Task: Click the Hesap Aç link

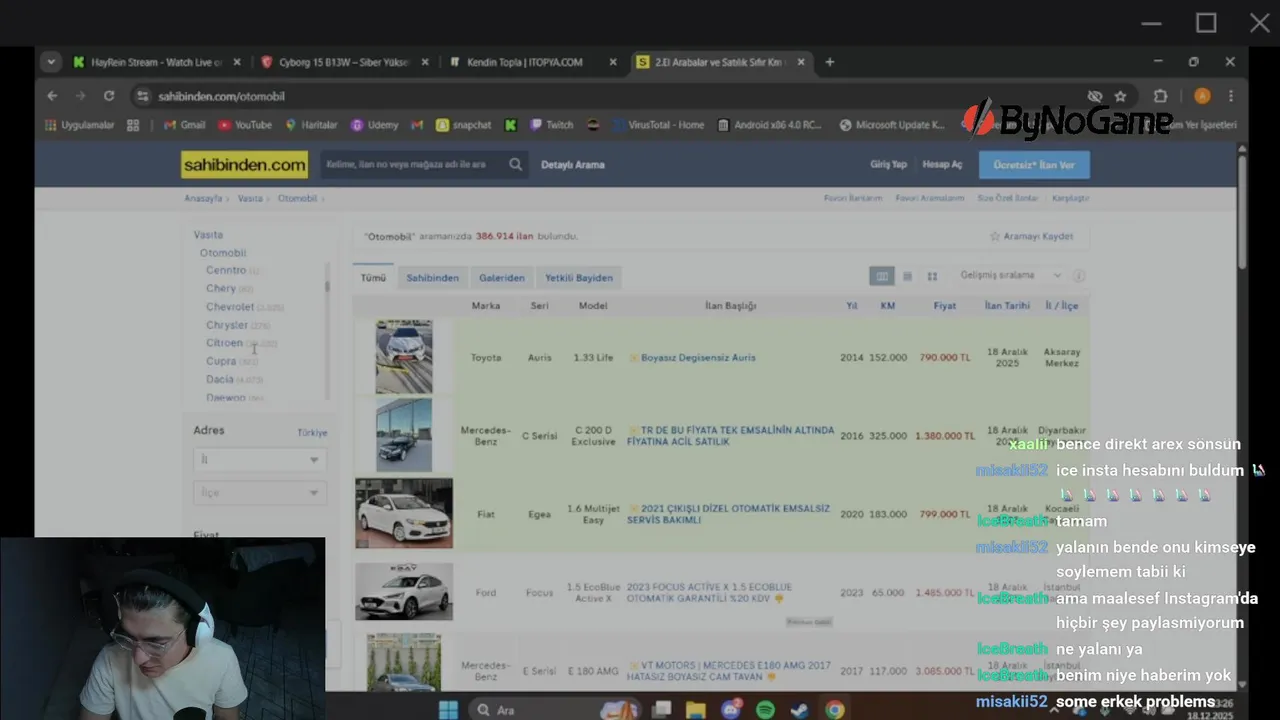Action: click(942, 165)
